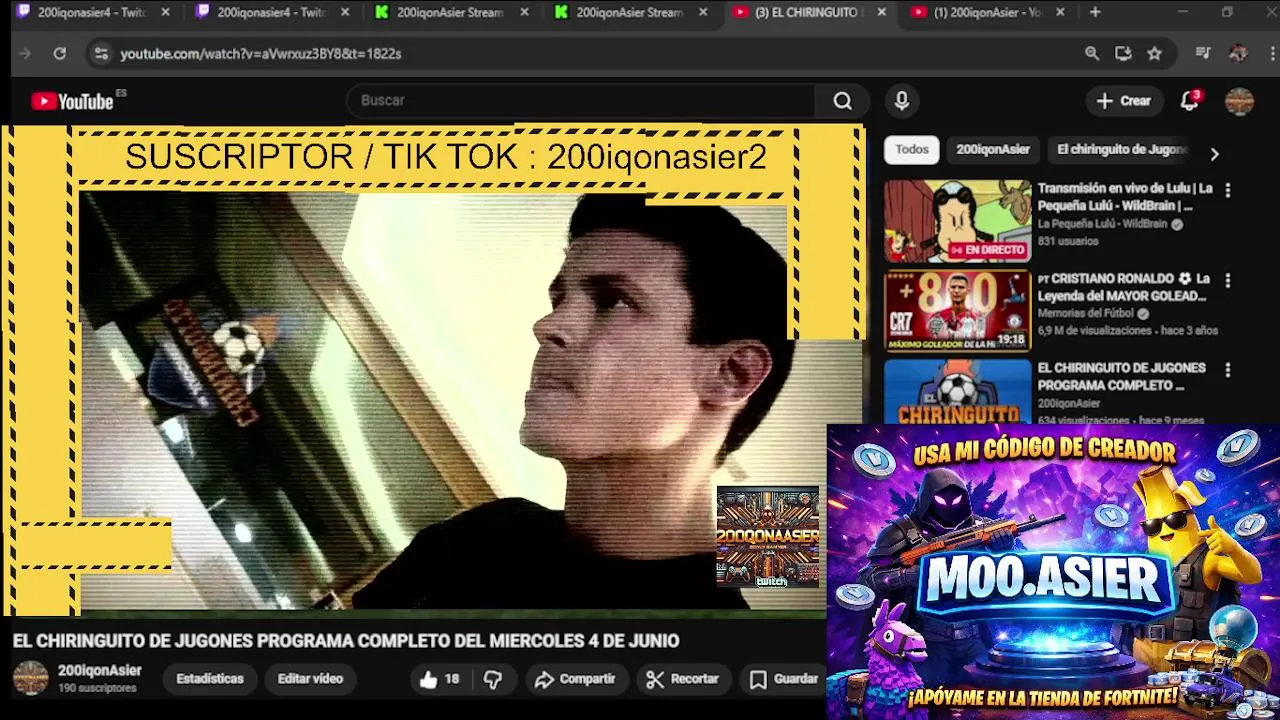Click the Editar vídeo button
This screenshot has width=1280, height=720.
(310, 679)
